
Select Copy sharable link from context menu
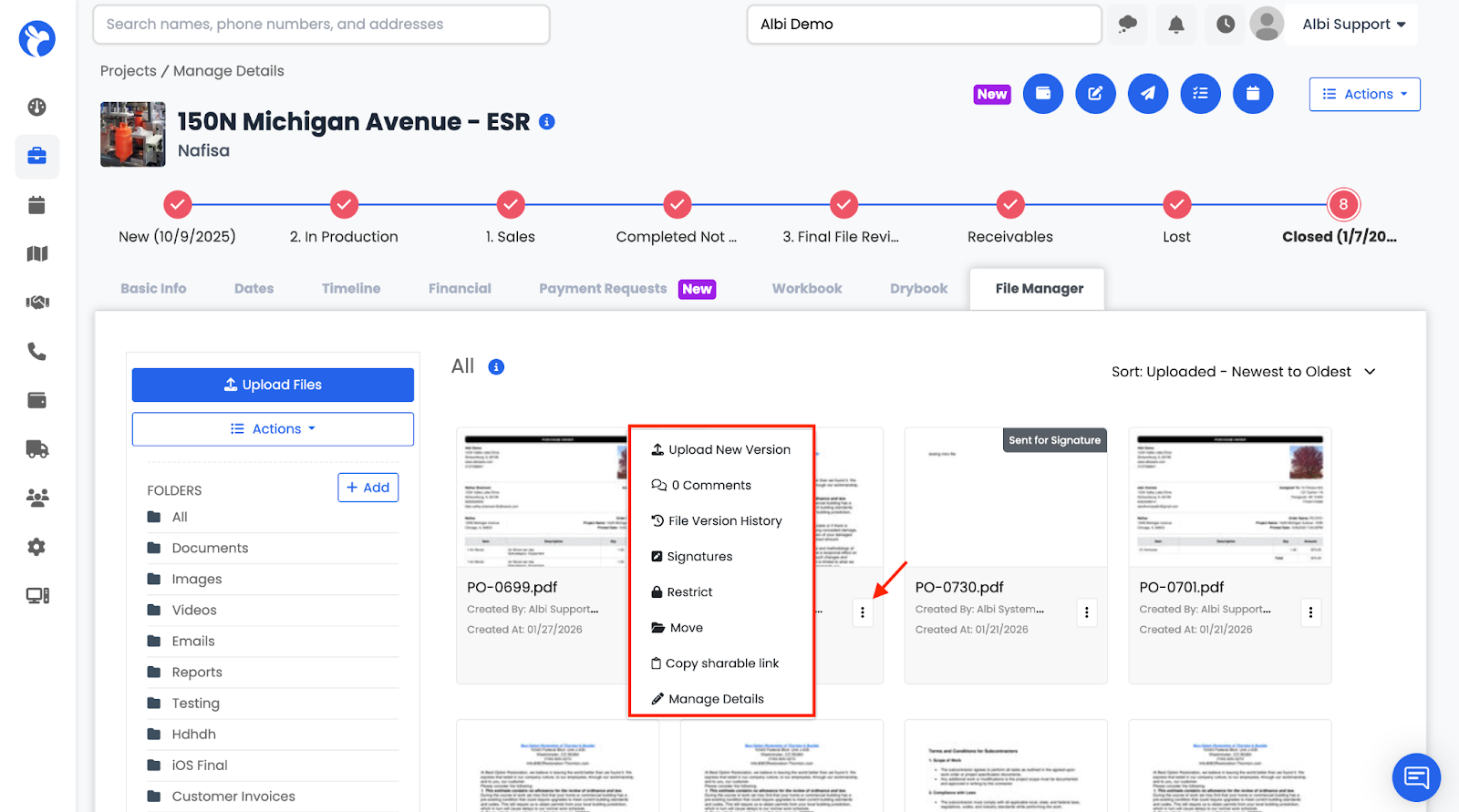(x=721, y=663)
